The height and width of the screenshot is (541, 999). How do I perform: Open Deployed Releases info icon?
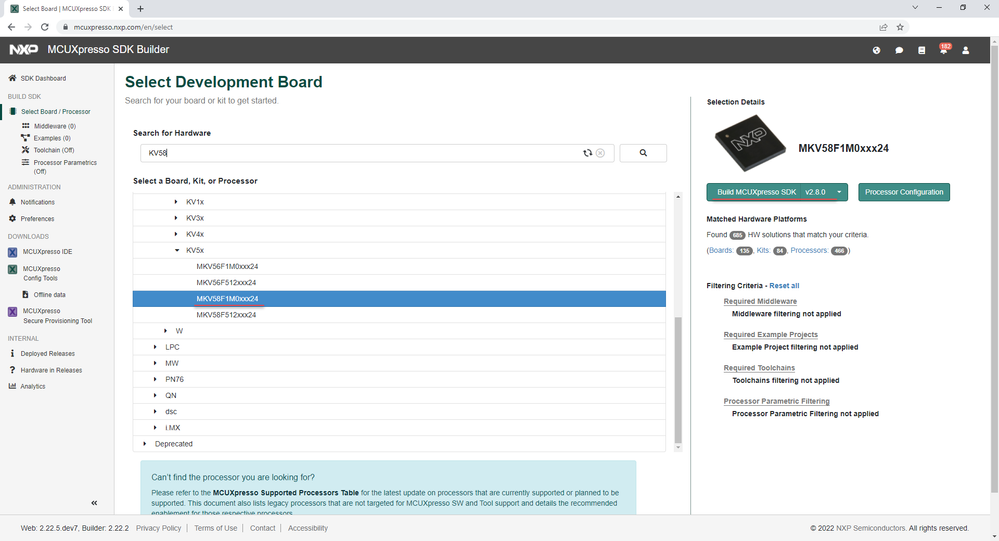pyautogui.click(x=12, y=354)
